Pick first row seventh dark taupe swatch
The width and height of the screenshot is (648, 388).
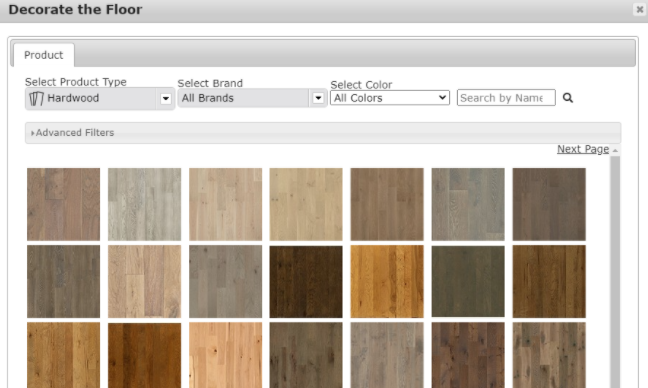[549, 204]
